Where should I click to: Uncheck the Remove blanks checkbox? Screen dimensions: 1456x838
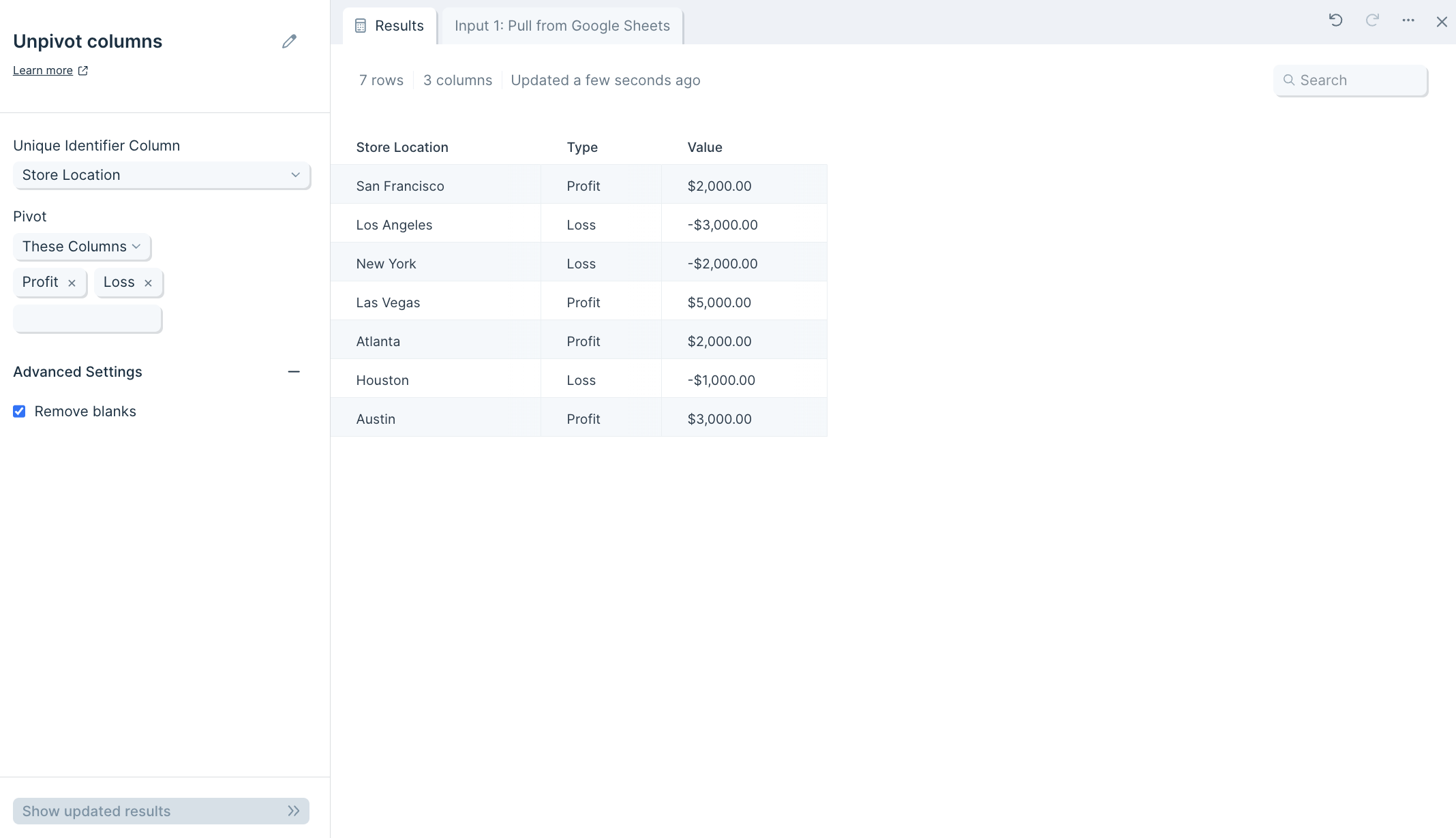click(19, 412)
